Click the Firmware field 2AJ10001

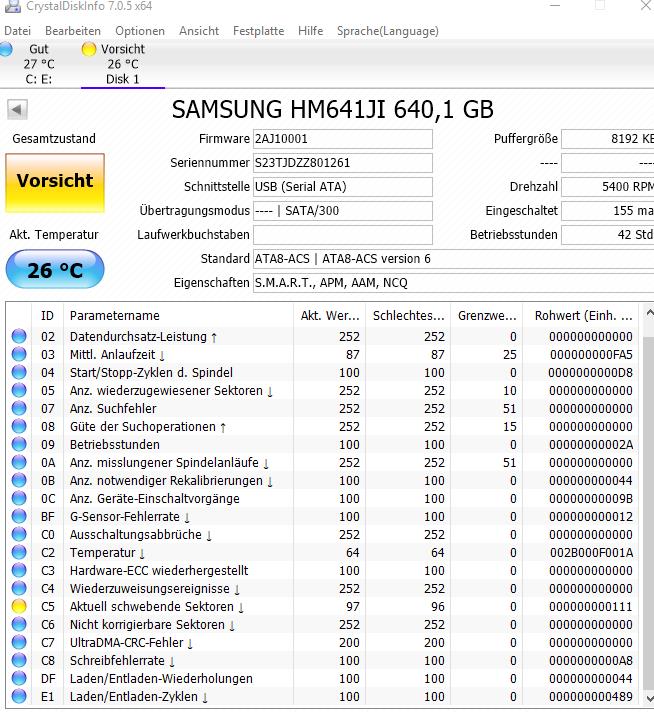[x=342, y=139]
